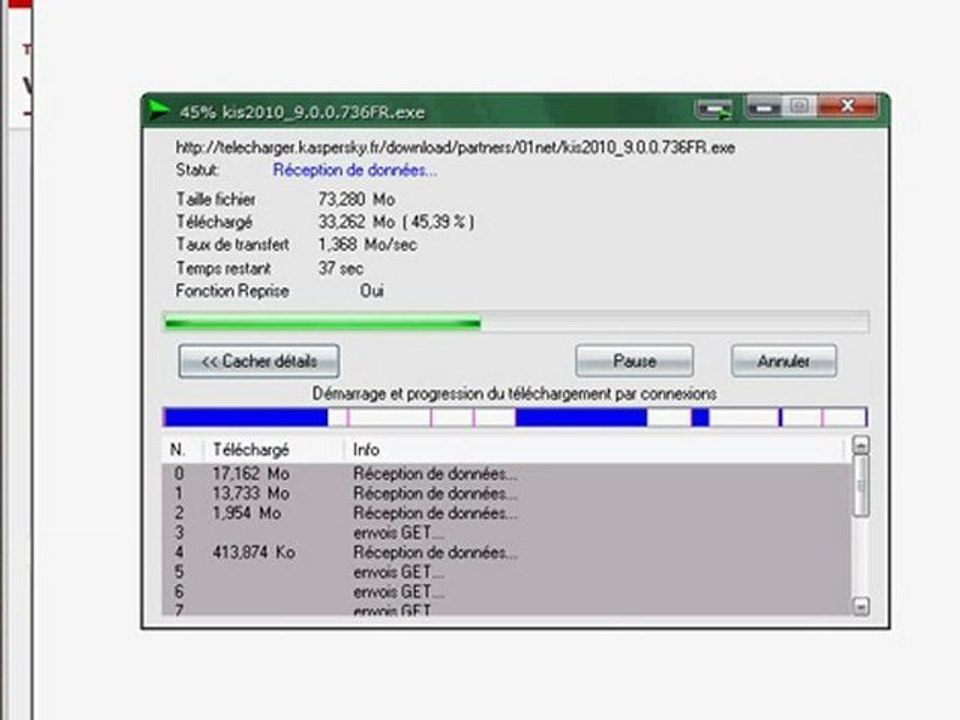This screenshot has height=720, width=960.
Task: Select connection row 5 envois GET
Action: coord(506,572)
